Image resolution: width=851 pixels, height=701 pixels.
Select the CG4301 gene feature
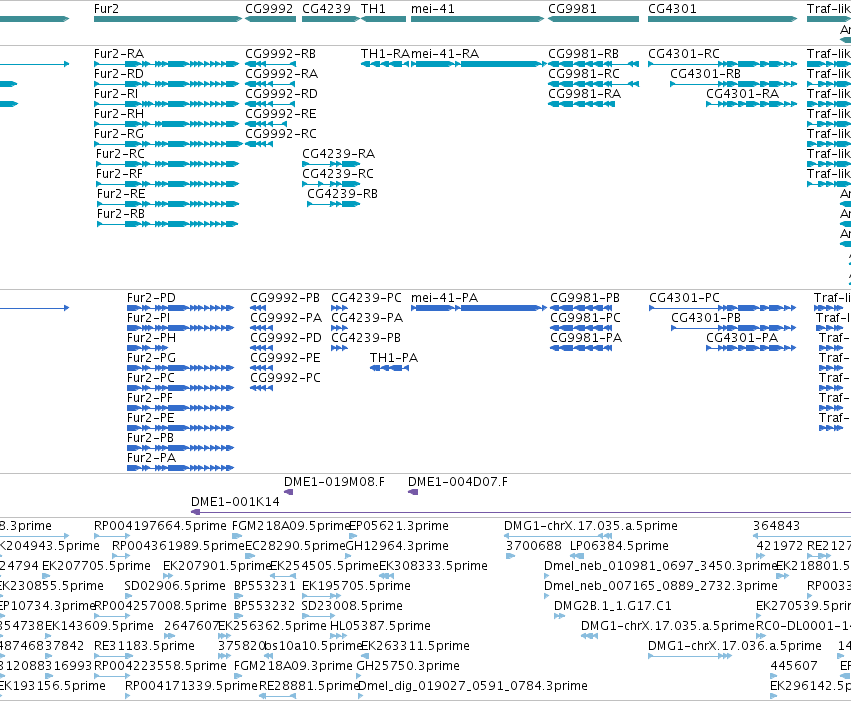point(722,19)
